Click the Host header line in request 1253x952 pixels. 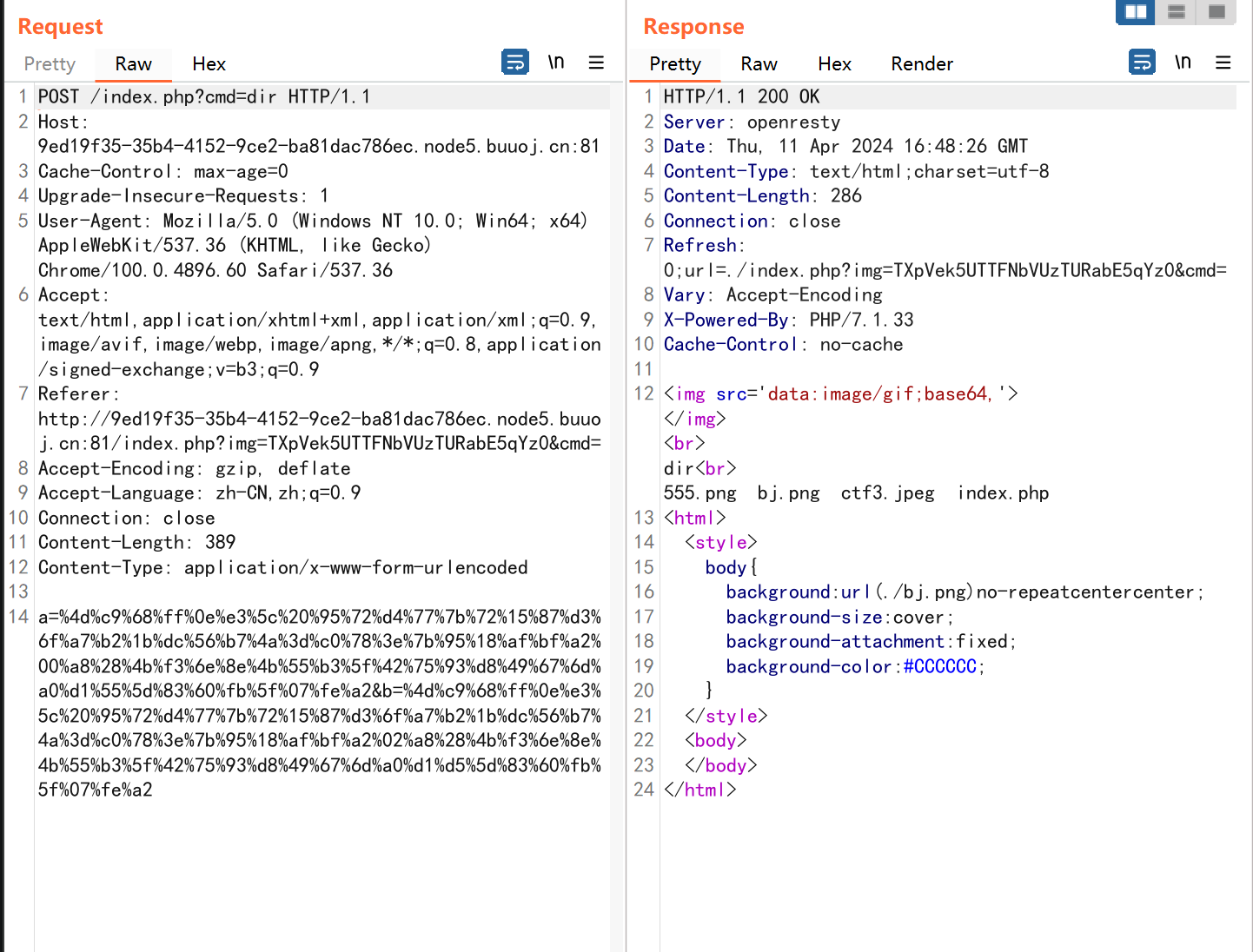coord(319,134)
